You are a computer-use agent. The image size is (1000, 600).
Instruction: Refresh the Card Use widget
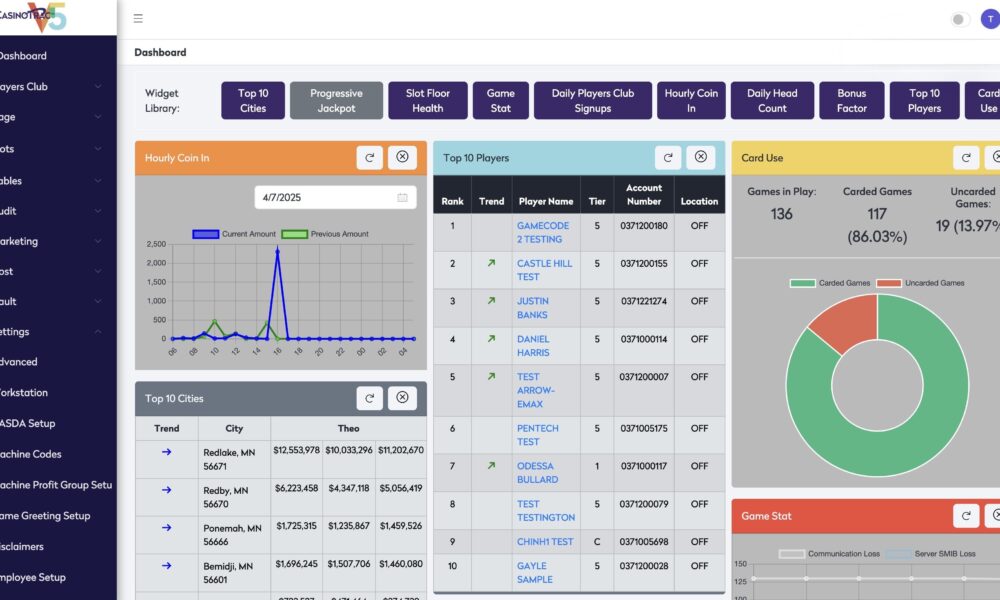tap(966, 157)
